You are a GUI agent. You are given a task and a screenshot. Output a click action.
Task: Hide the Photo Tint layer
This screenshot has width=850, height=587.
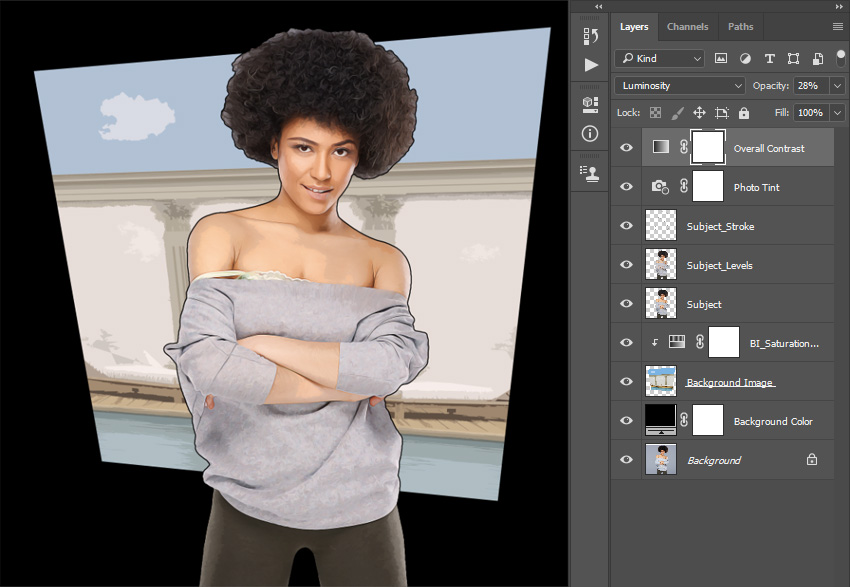click(626, 187)
